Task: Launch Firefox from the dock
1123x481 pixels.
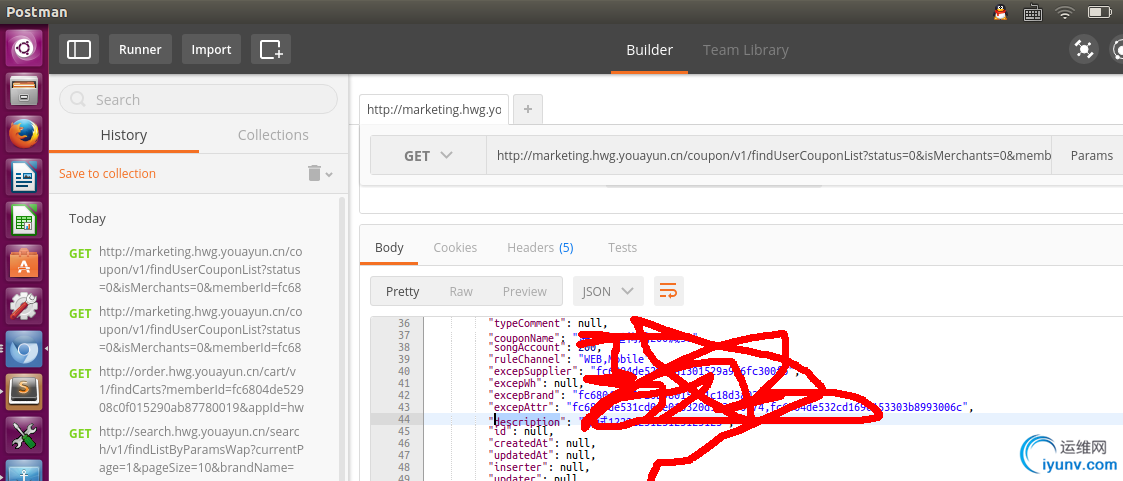Action: [24, 134]
